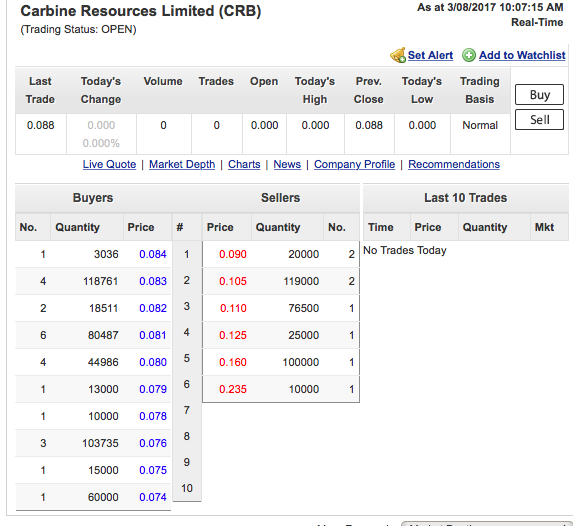Select seller price 0.160
The width and height of the screenshot is (573, 526).
[233, 362]
